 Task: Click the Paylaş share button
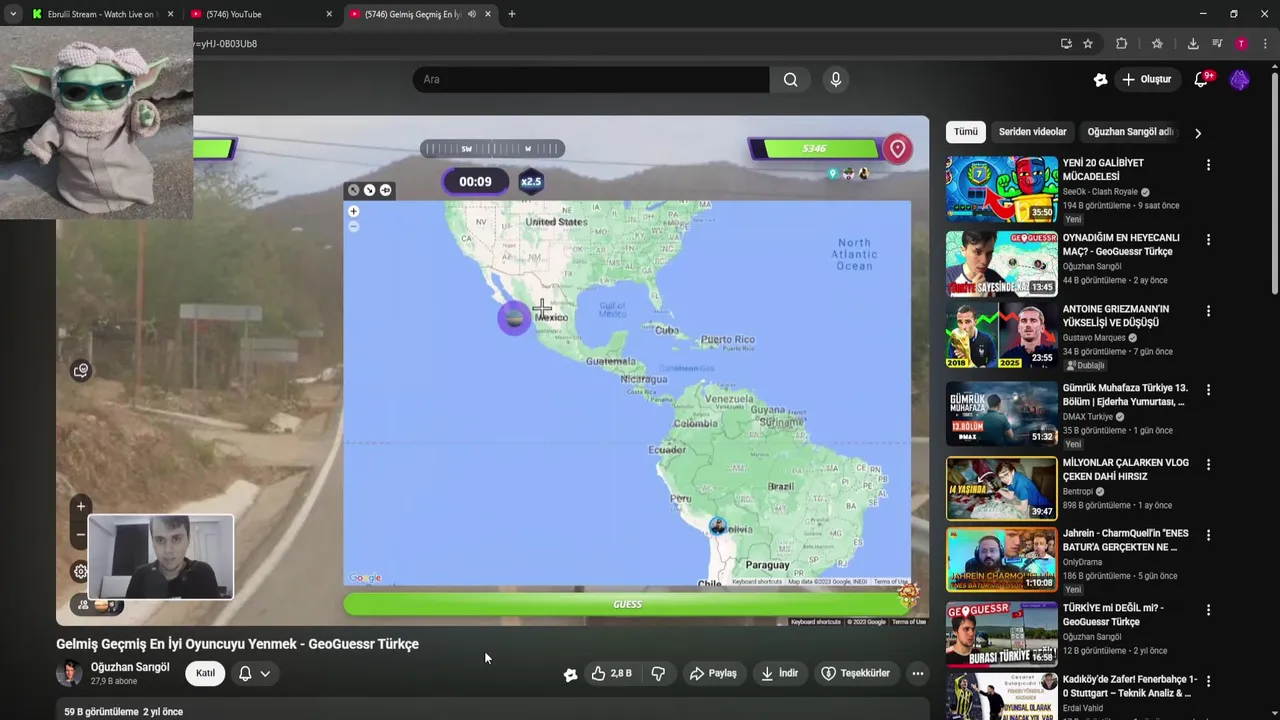pos(713,673)
